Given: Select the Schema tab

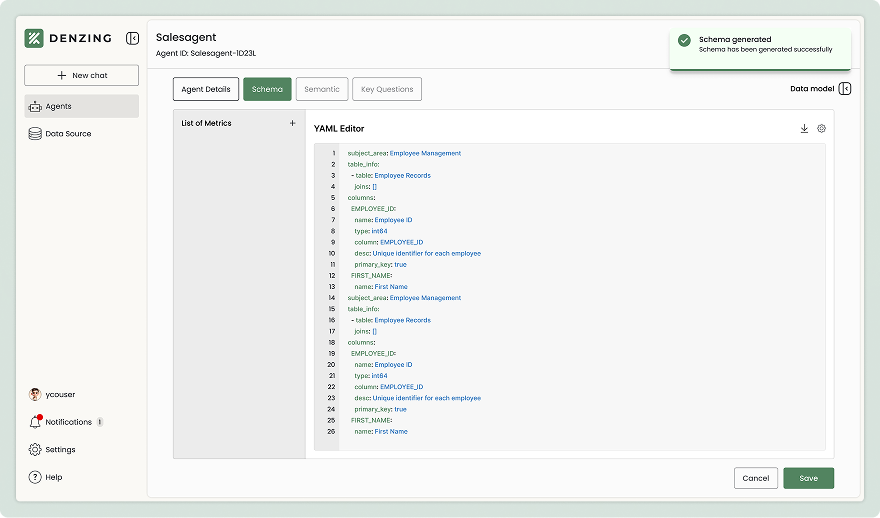Looking at the screenshot, I should (267, 89).
